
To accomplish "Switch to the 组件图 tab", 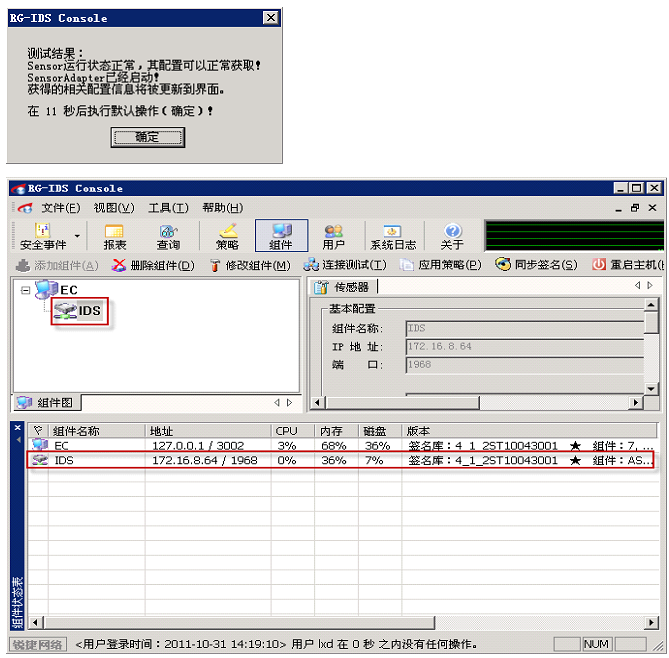I will (47, 402).
